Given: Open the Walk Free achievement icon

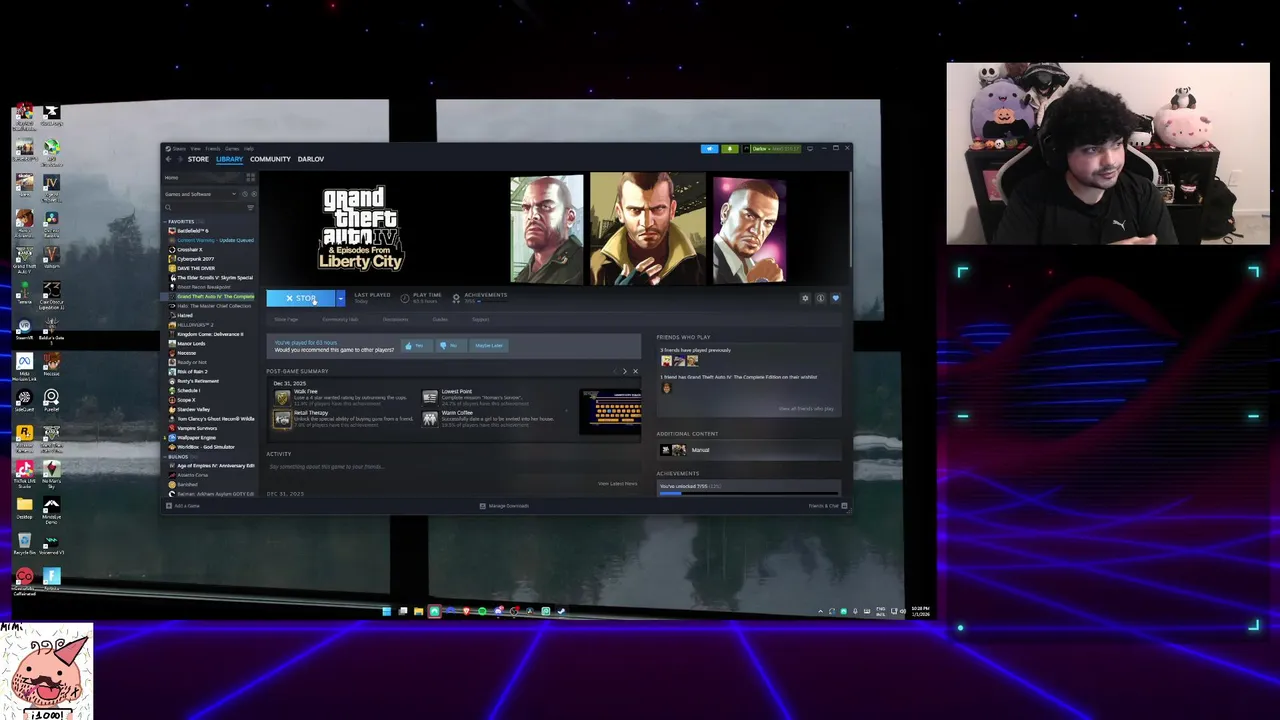Looking at the screenshot, I should pyautogui.click(x=283, y=398).
